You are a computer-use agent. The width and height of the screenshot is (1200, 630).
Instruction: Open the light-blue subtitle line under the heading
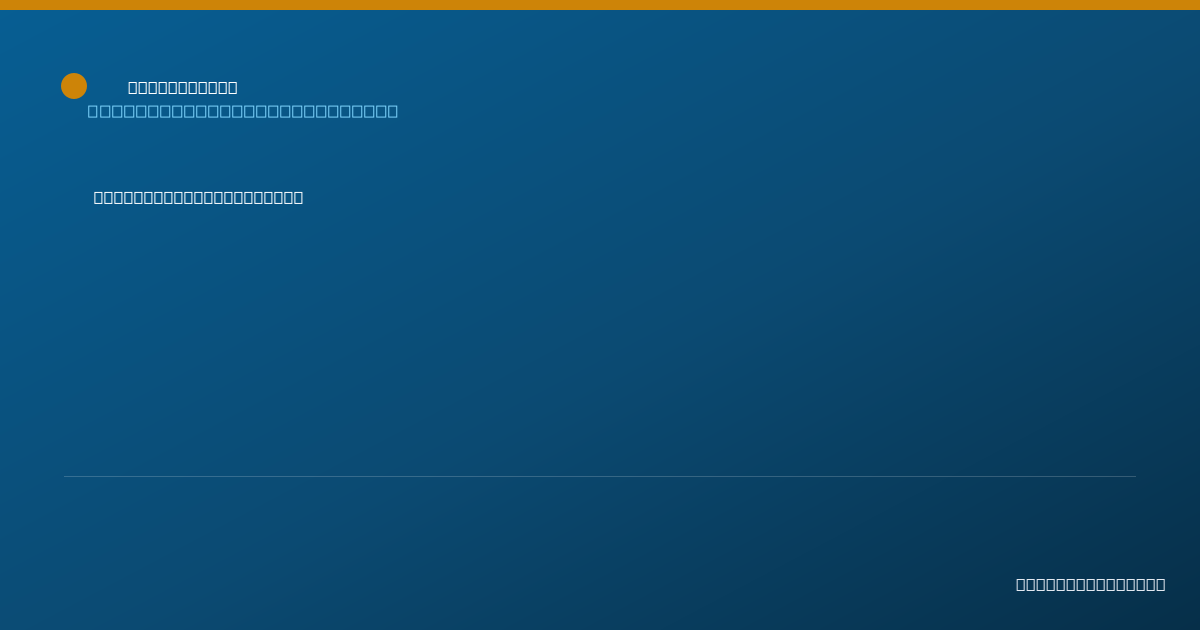(x=243, y=111)
